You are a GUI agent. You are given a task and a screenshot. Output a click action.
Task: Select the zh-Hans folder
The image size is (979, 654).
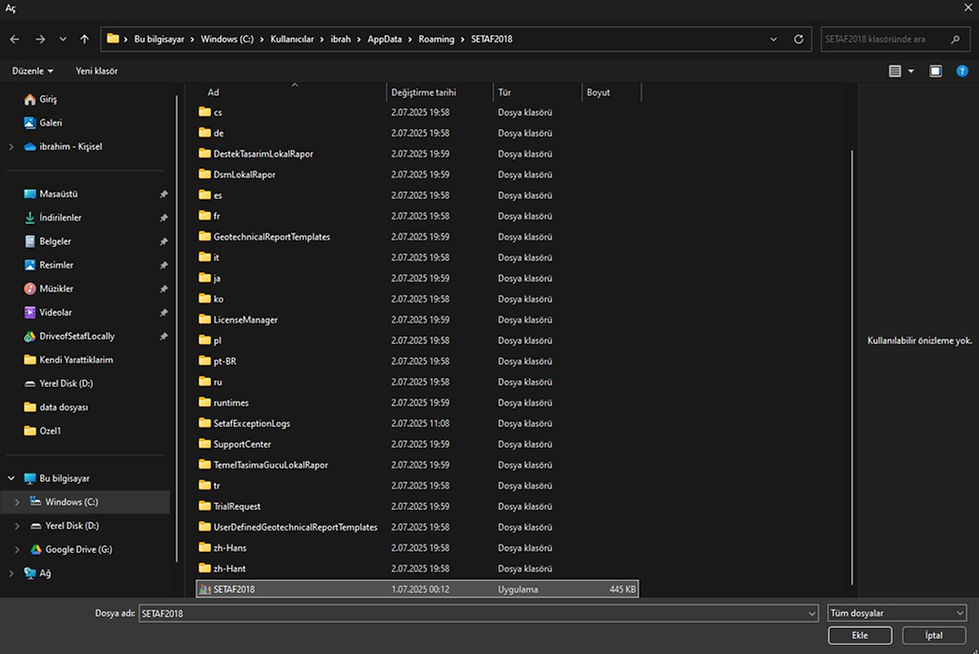(230, 548)
